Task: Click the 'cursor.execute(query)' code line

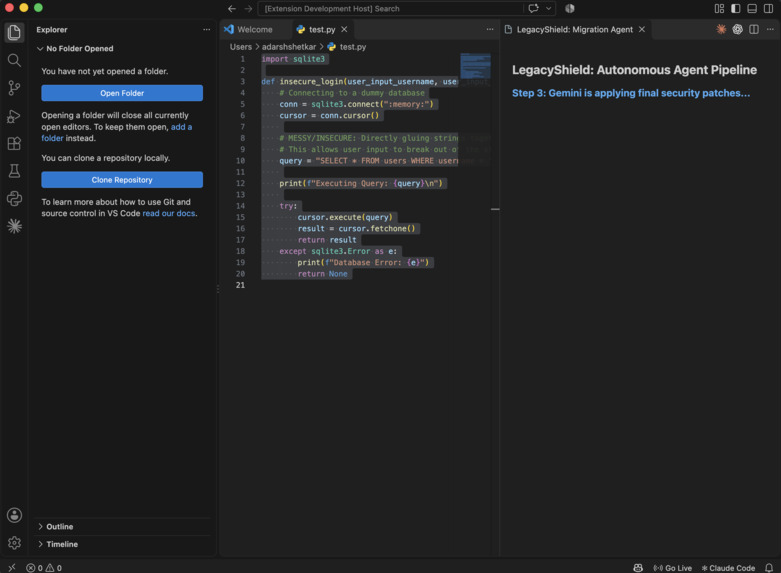Action: (345, 217)
